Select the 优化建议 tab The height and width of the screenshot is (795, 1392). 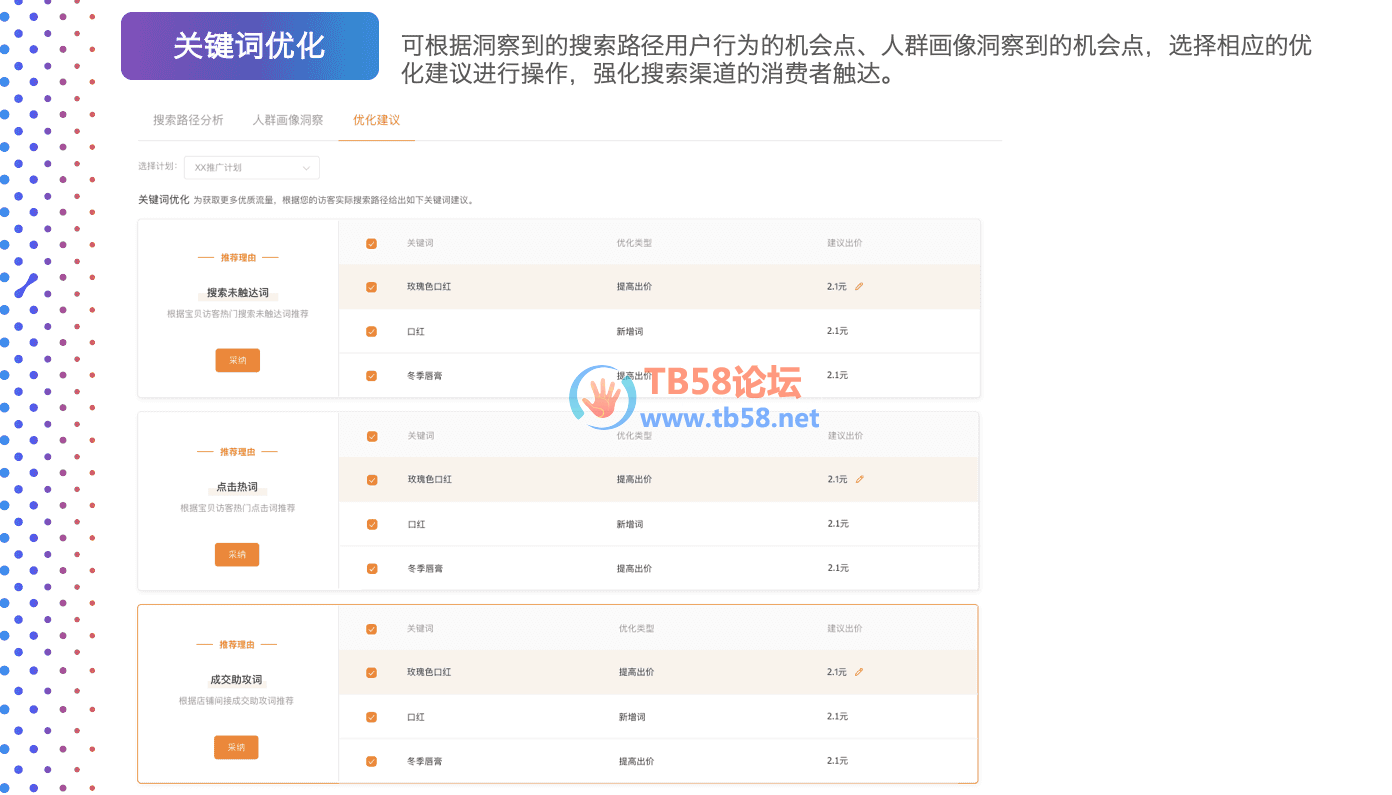[x=376, y=120]
